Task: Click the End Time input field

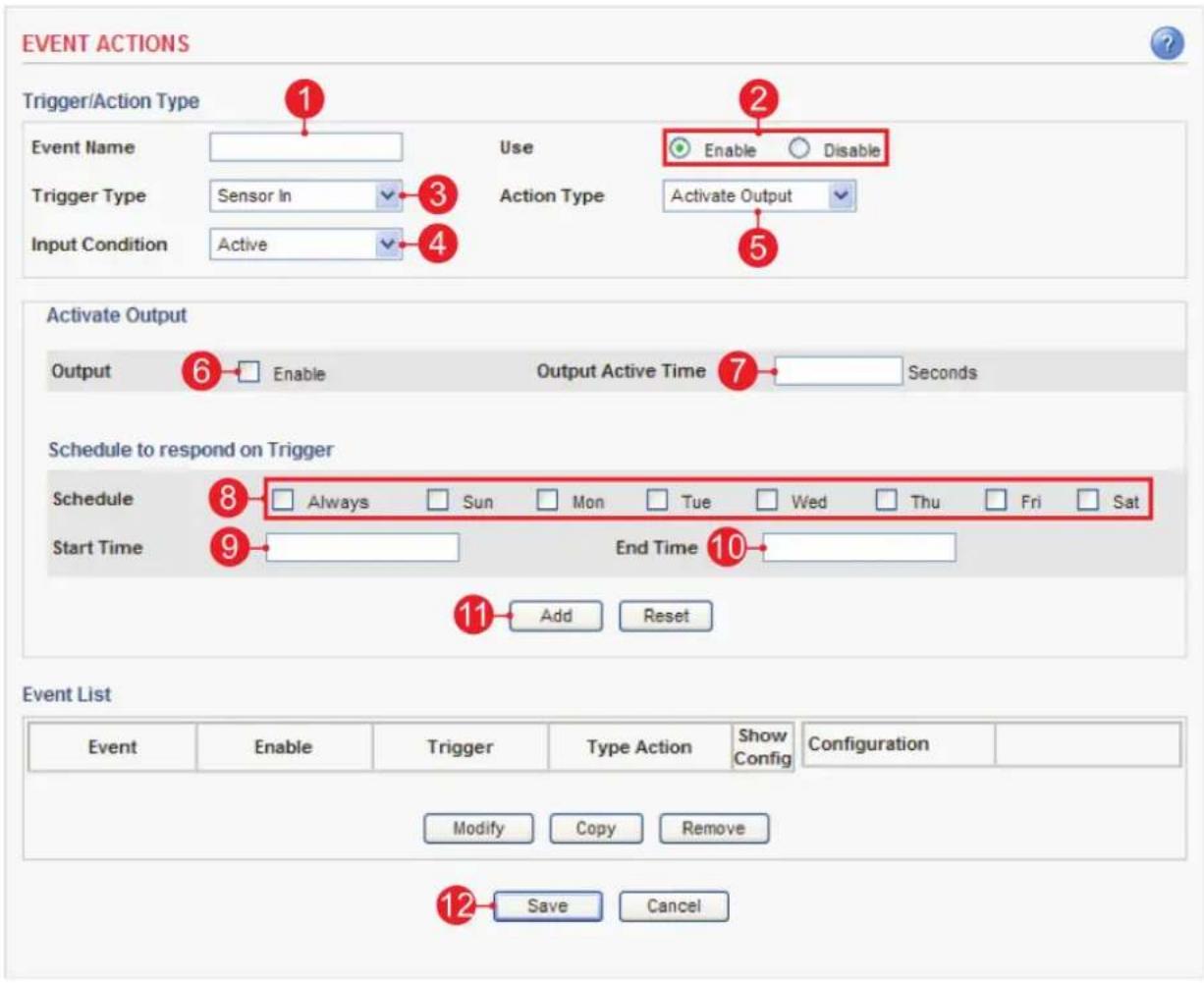Action: [859, 547]
